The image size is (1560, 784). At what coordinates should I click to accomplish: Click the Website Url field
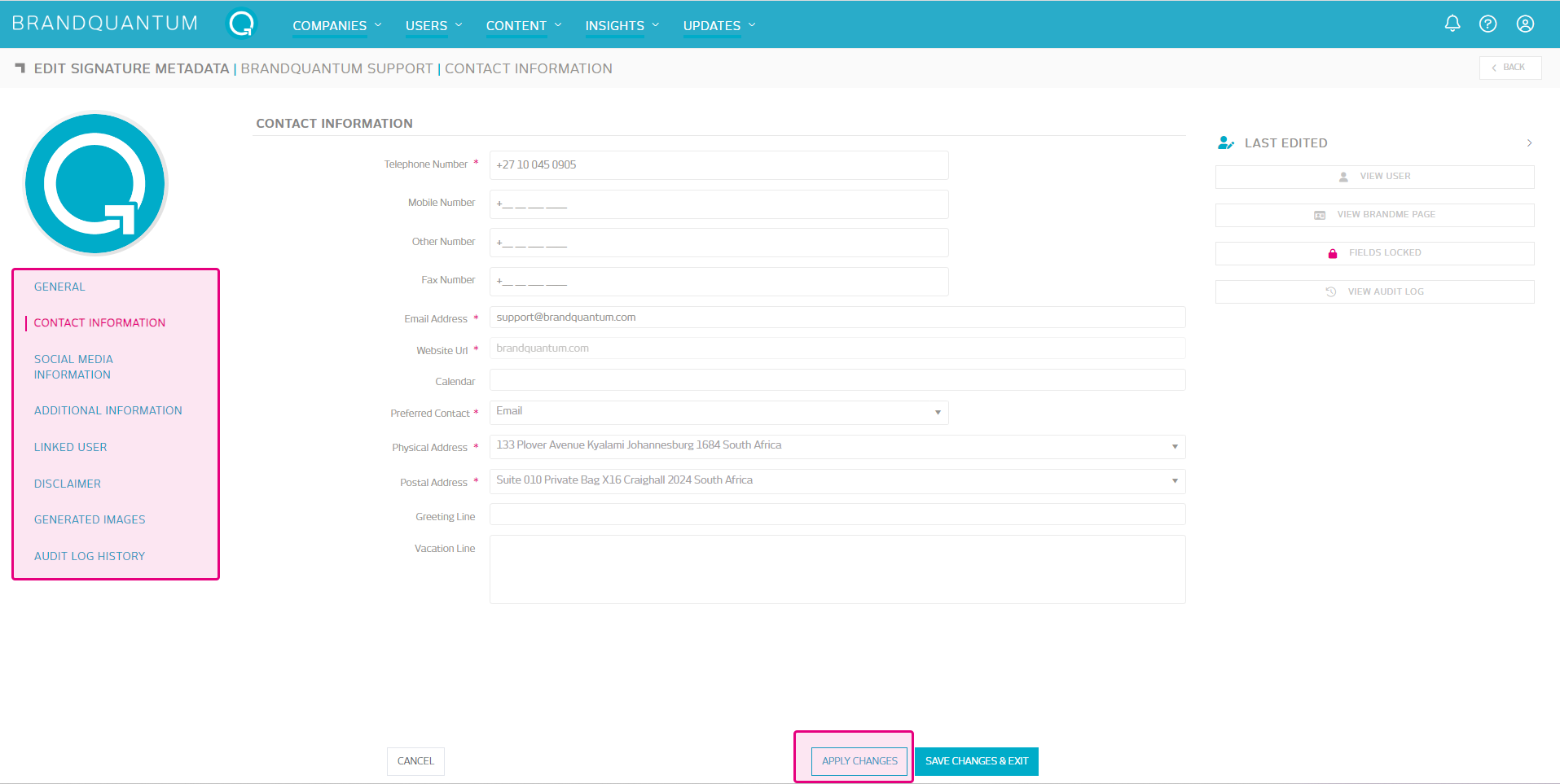click(x=837, y=348)
